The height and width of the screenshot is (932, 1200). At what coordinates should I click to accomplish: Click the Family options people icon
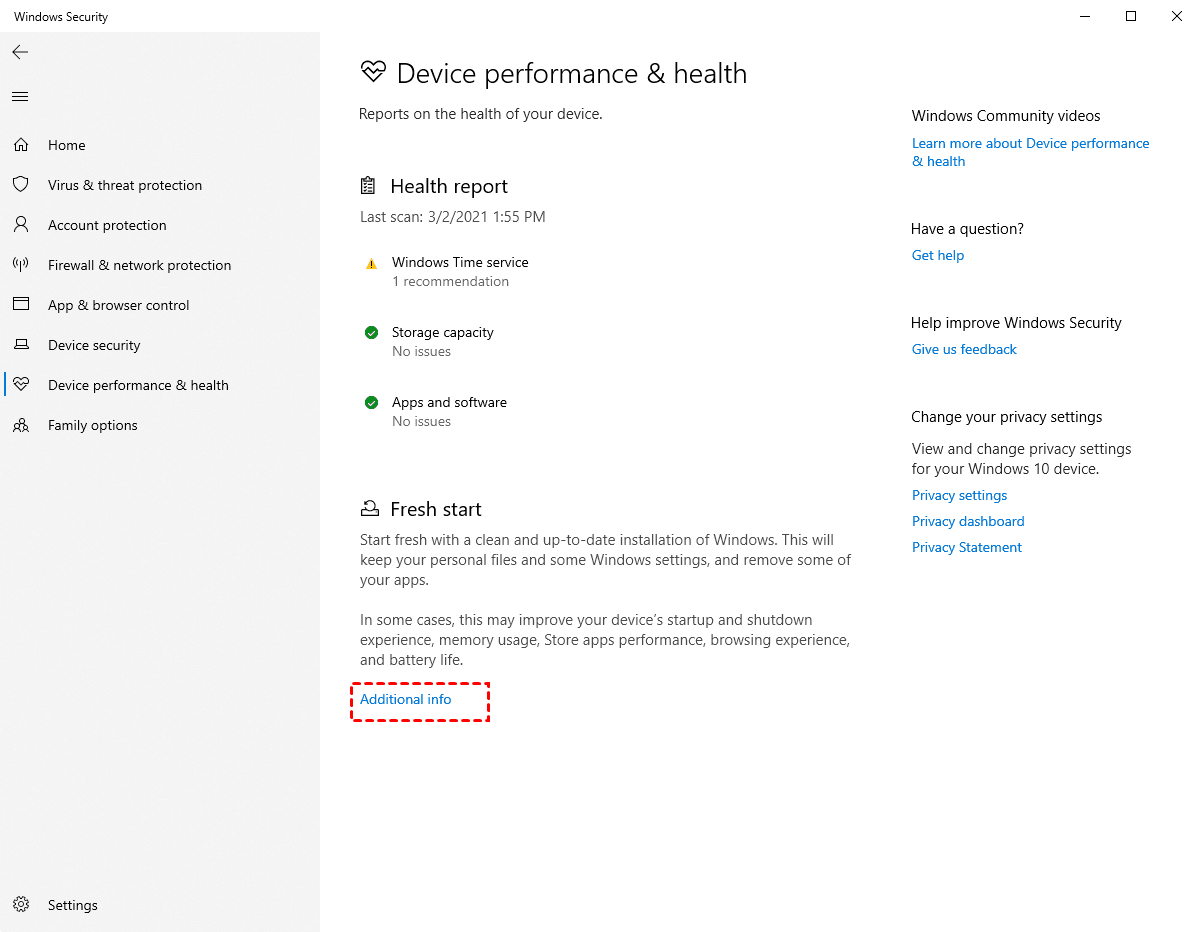(20, 425)
